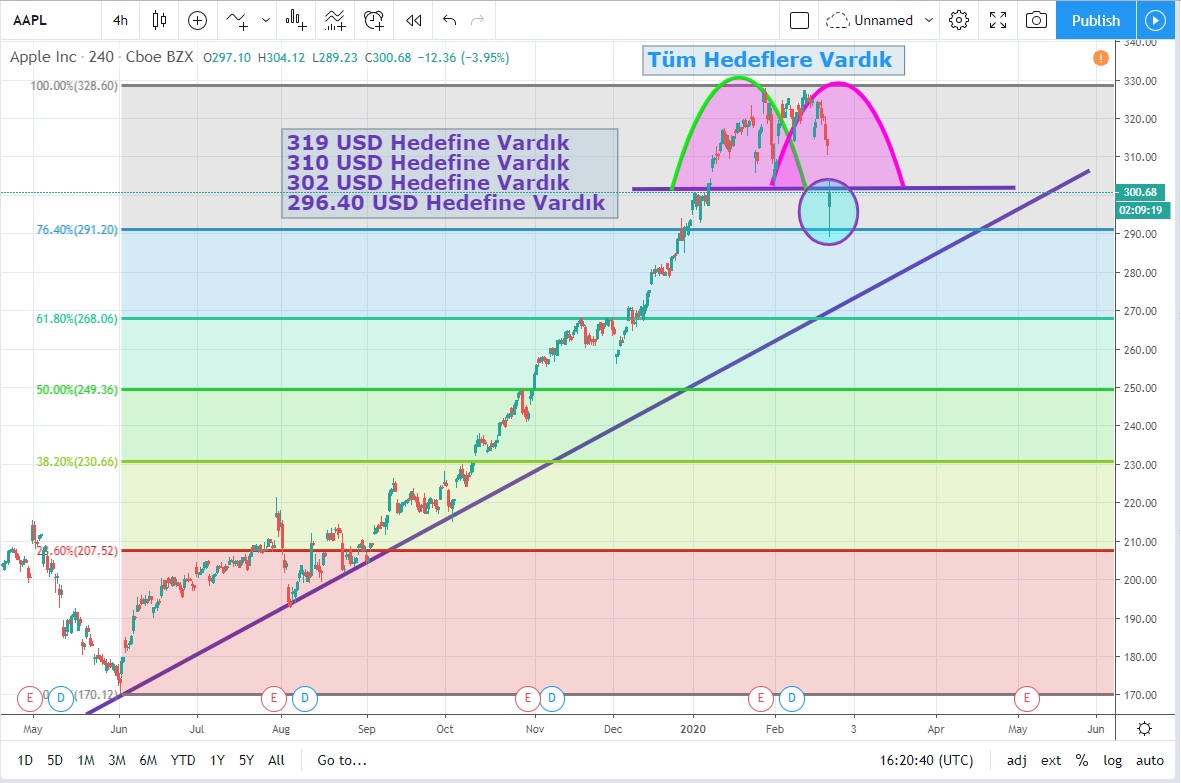Image resolution: width=1181 pixels, height=783 pixels.
Task: Click the Unnamed layout name
Action: 883,20
